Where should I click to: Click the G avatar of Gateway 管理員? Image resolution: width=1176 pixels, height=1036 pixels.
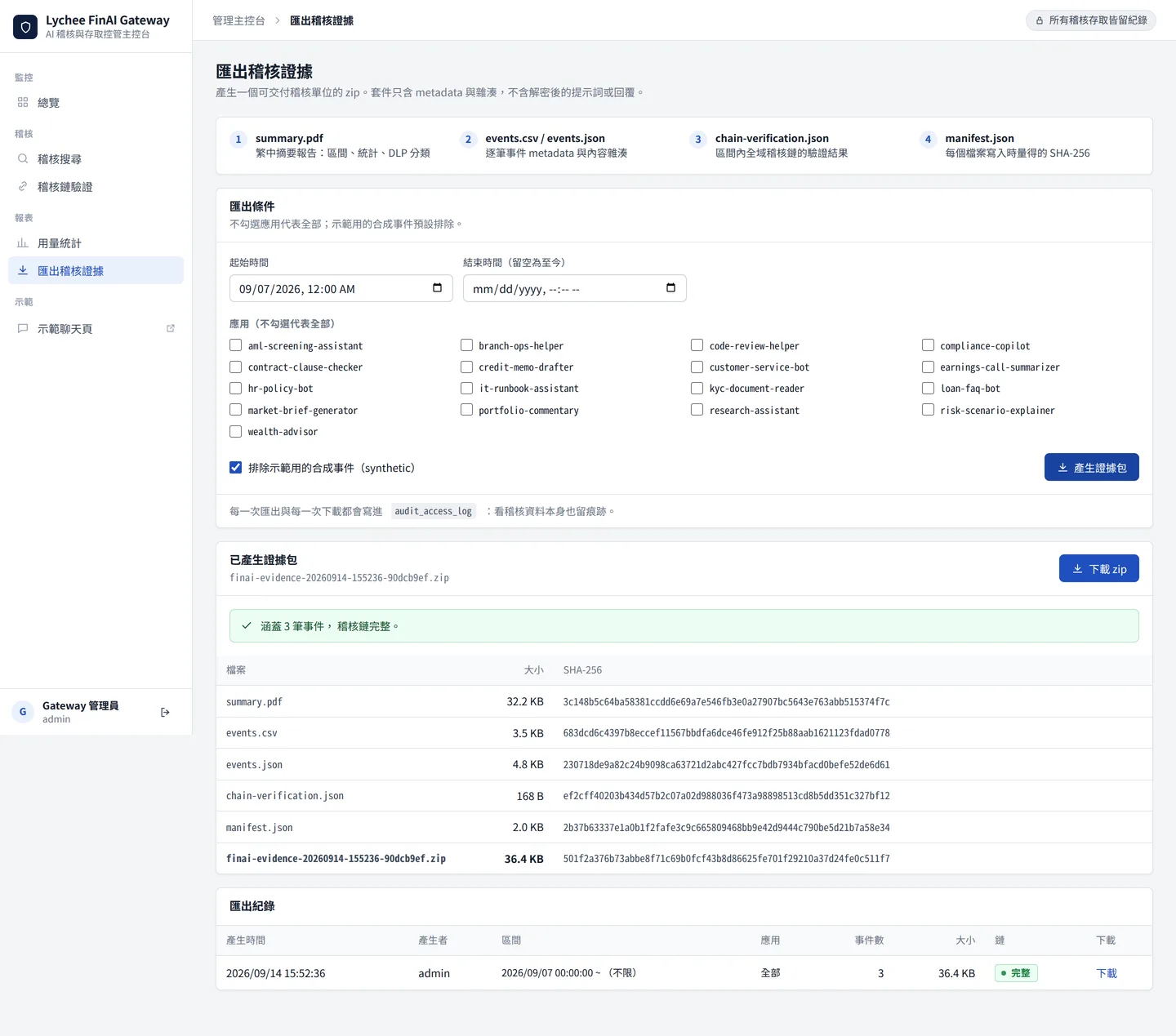(x=23, y=712)
